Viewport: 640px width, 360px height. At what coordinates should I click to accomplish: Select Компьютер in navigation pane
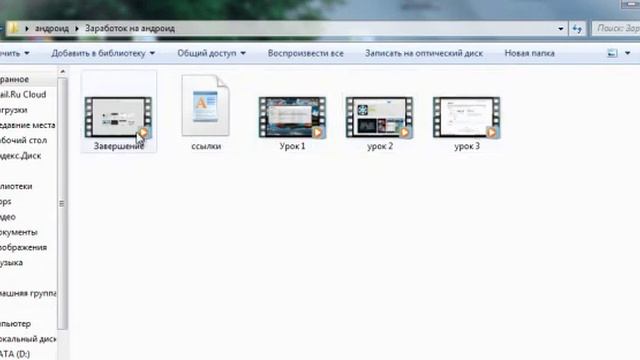(x=16, y=324)
